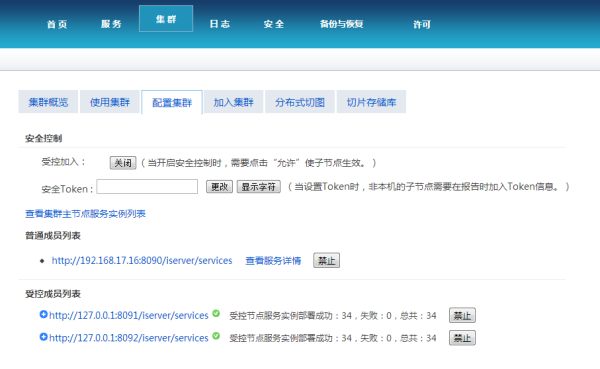The width and height of the screenshot is (600, 369).
Task: Switch to the 加入集群 tab
Action: pos(233,102)
